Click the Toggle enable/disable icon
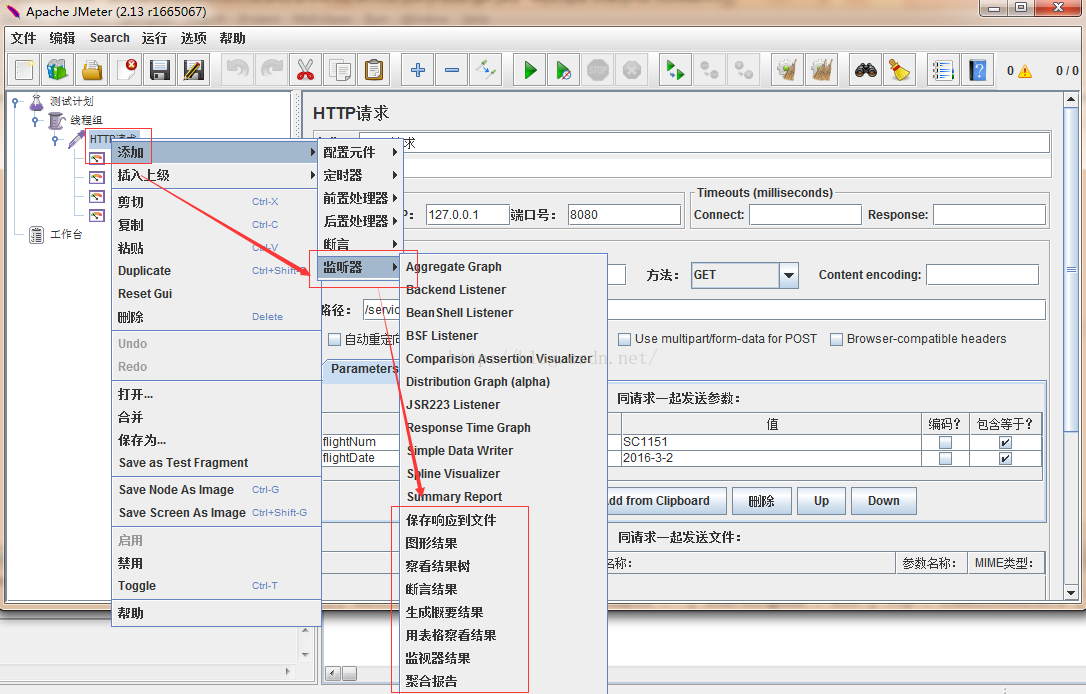This screenshot has height=694, width=1086. (486, 70)
